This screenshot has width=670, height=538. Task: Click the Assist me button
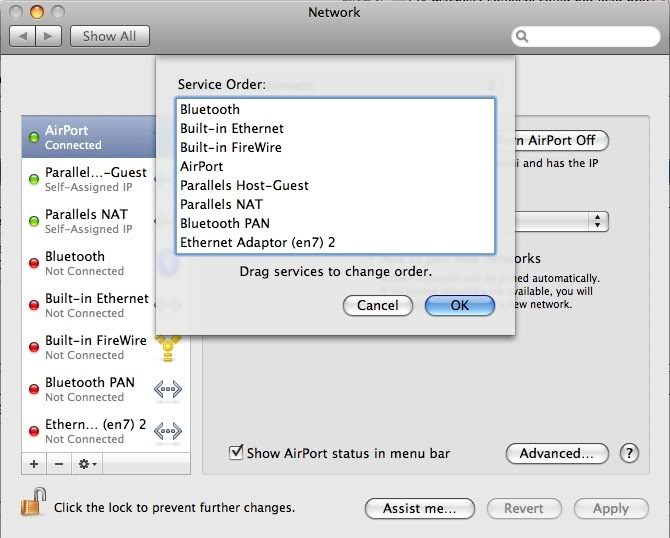(x=420, y=509)
